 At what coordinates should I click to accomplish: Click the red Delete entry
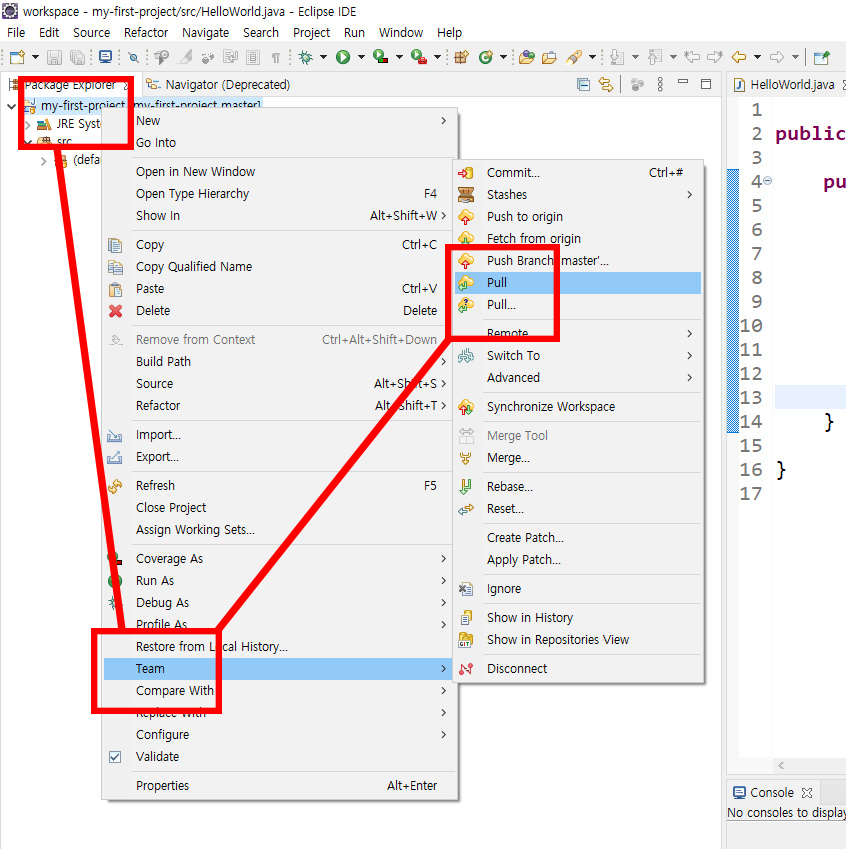(x=279, y=311)
